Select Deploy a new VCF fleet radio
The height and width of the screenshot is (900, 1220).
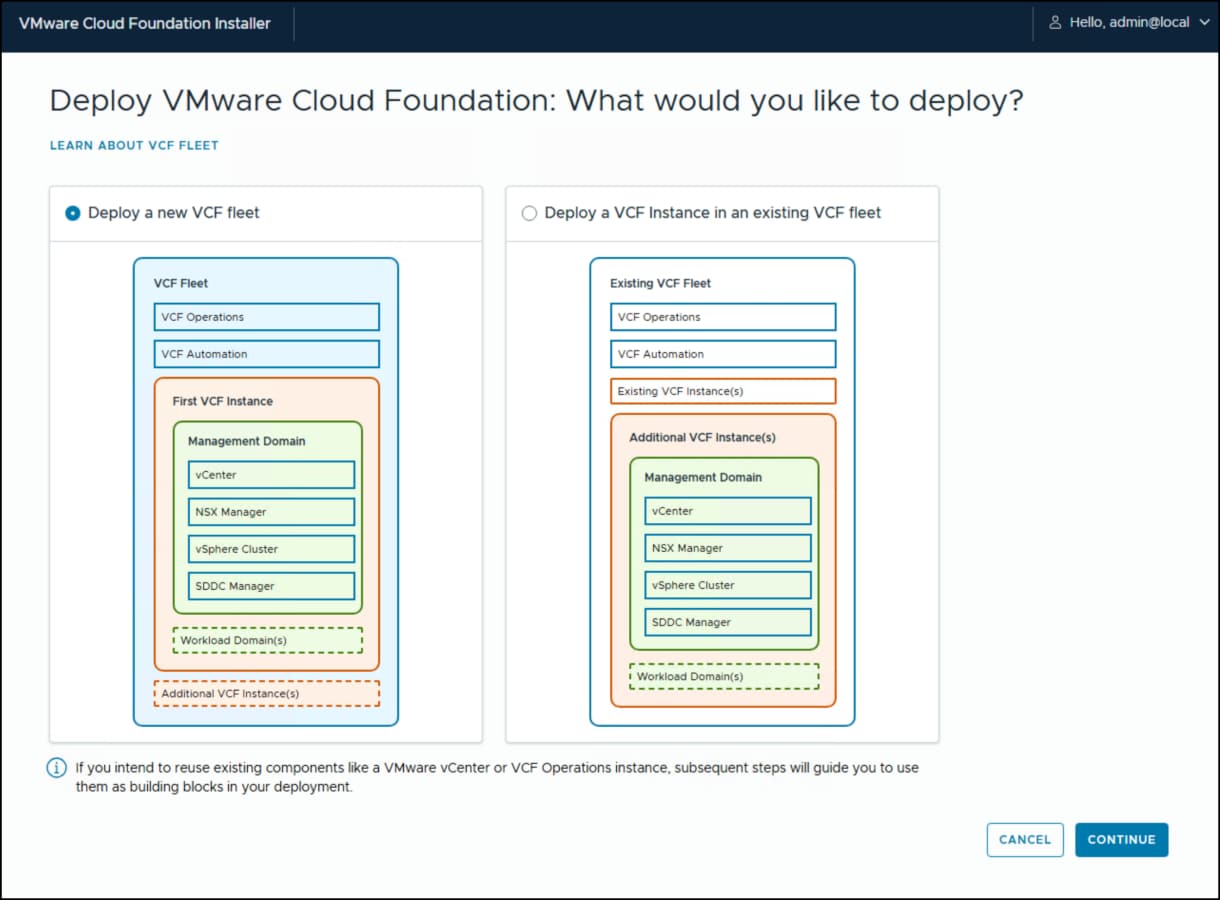pos(73,213)
